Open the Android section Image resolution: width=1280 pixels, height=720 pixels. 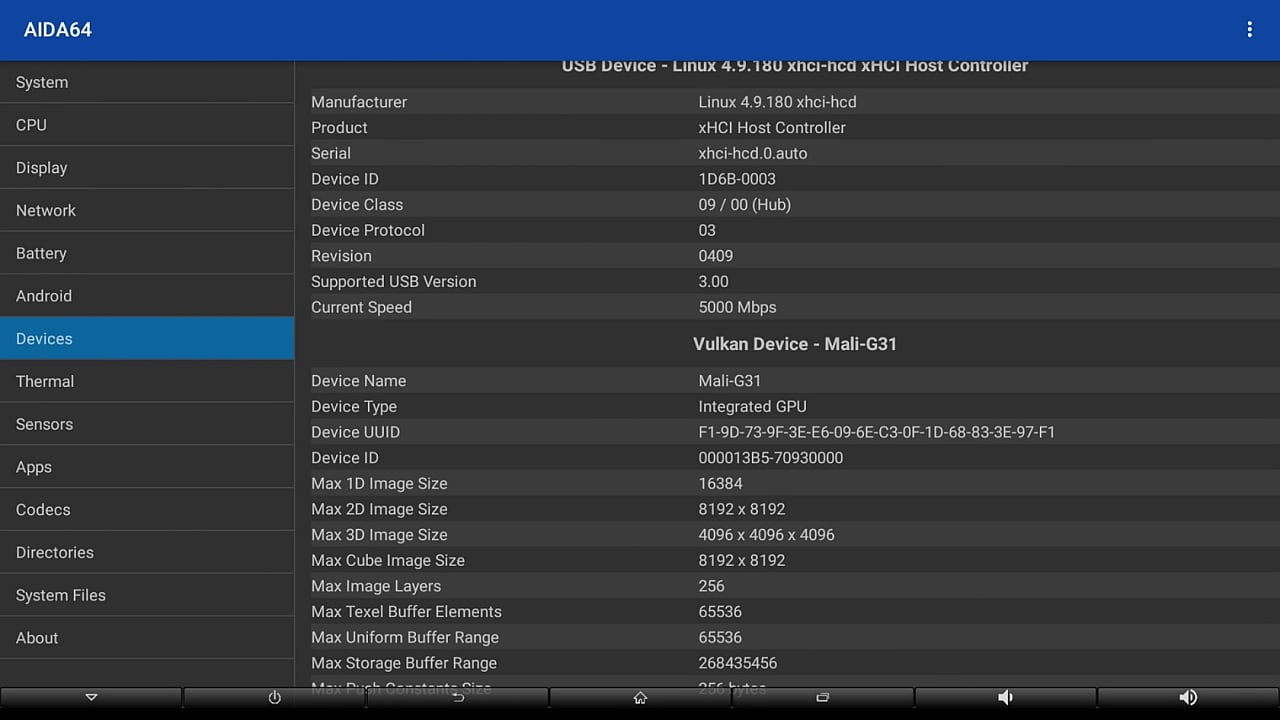coord(147,296)
